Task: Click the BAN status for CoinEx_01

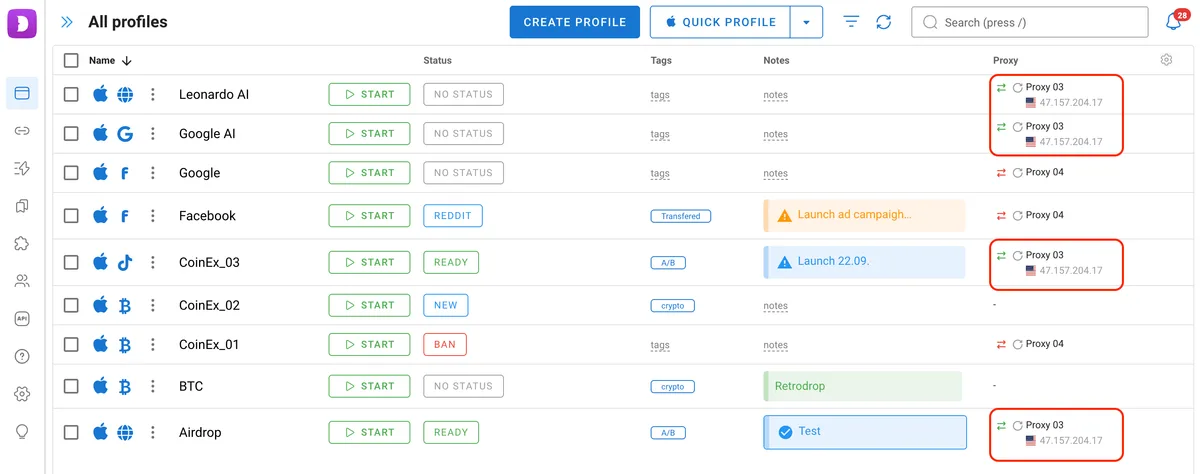Action: pyautogui.click(x=445, y=344)
